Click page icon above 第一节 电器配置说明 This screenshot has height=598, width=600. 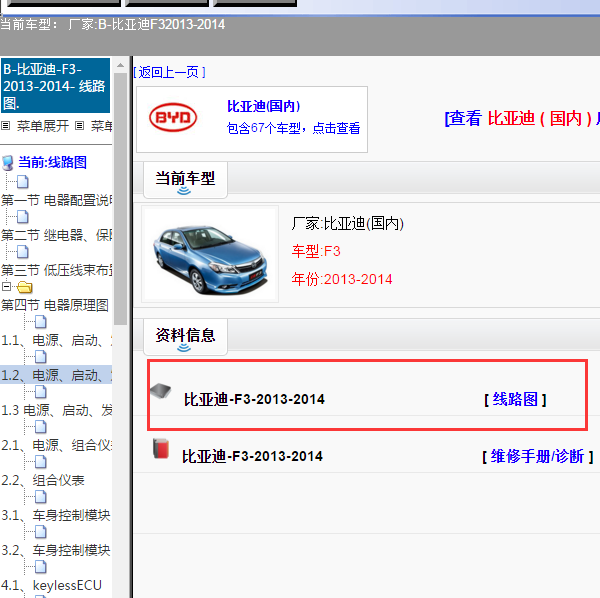(x=23, y=182)
